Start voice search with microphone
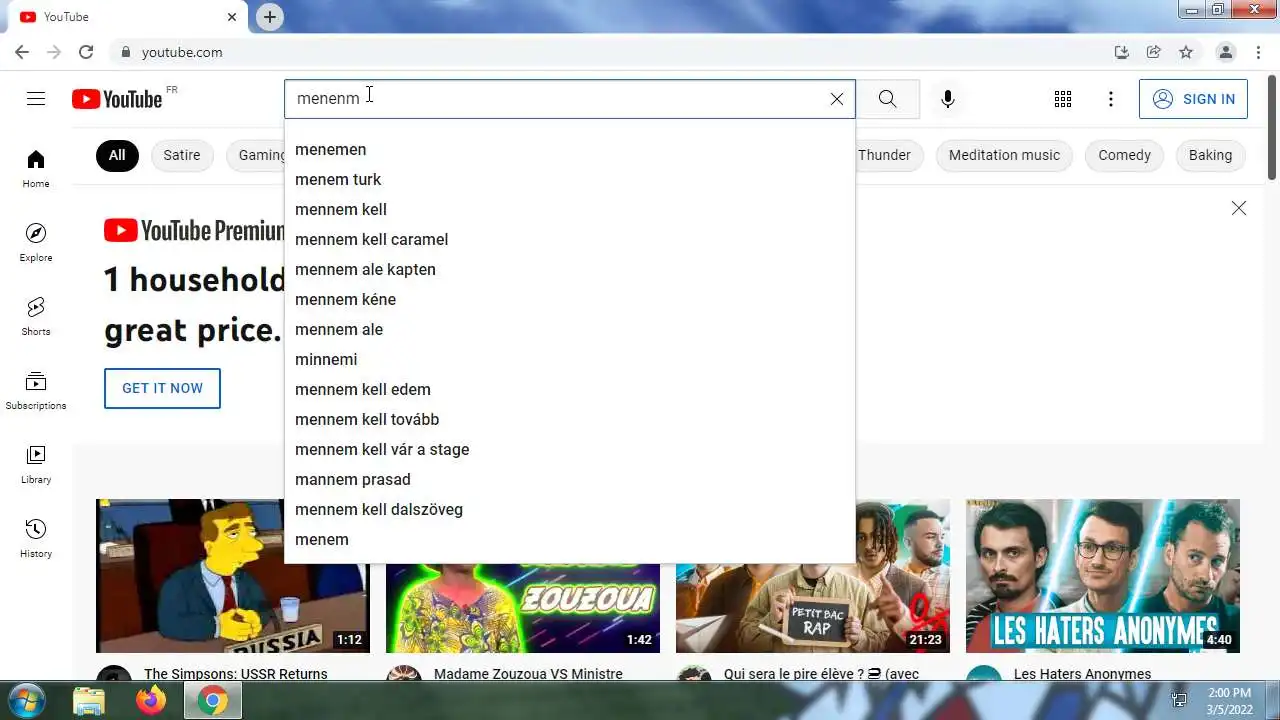This screenshot has width=1280, height=720. (948, 99)
